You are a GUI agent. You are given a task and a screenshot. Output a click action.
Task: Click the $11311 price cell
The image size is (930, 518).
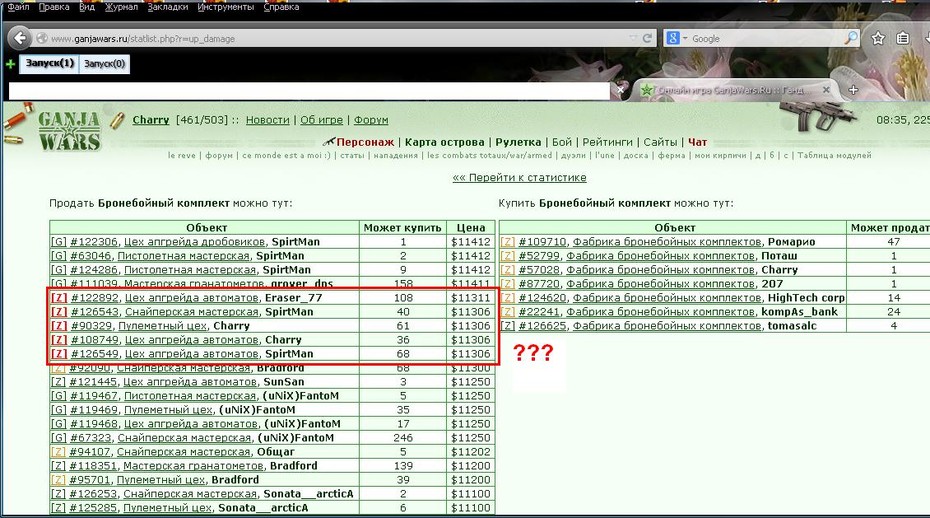tap(470, 298)
